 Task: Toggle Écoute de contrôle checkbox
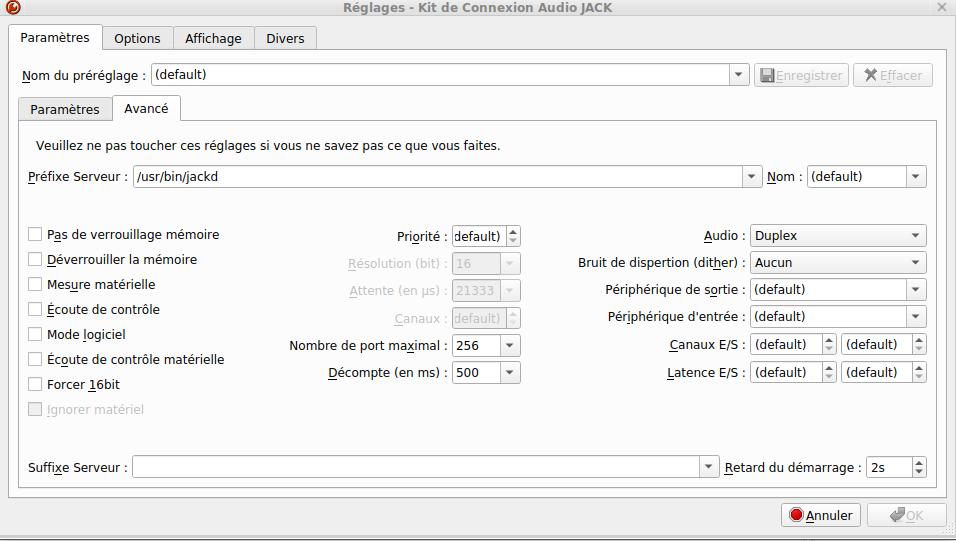[x=35, y=310]
